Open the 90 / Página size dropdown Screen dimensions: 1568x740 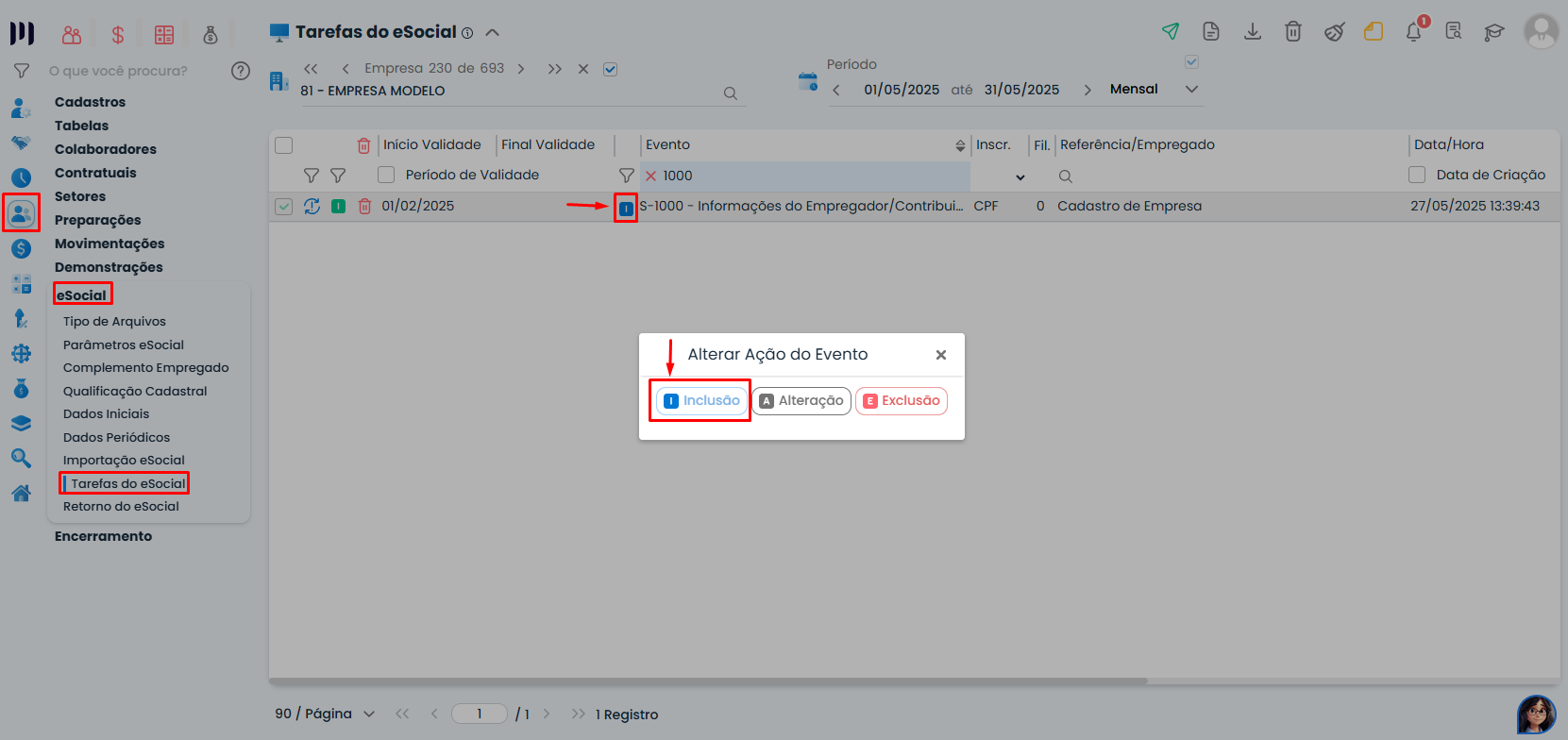pos(369,714)
